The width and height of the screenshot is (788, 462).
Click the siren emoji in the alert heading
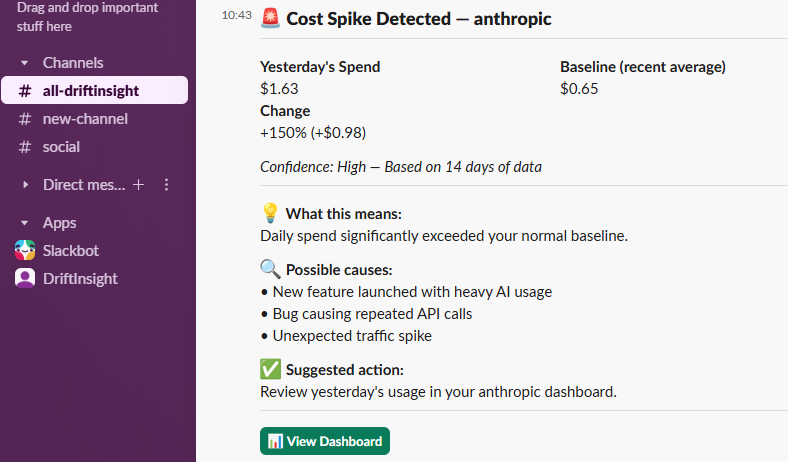270,18
